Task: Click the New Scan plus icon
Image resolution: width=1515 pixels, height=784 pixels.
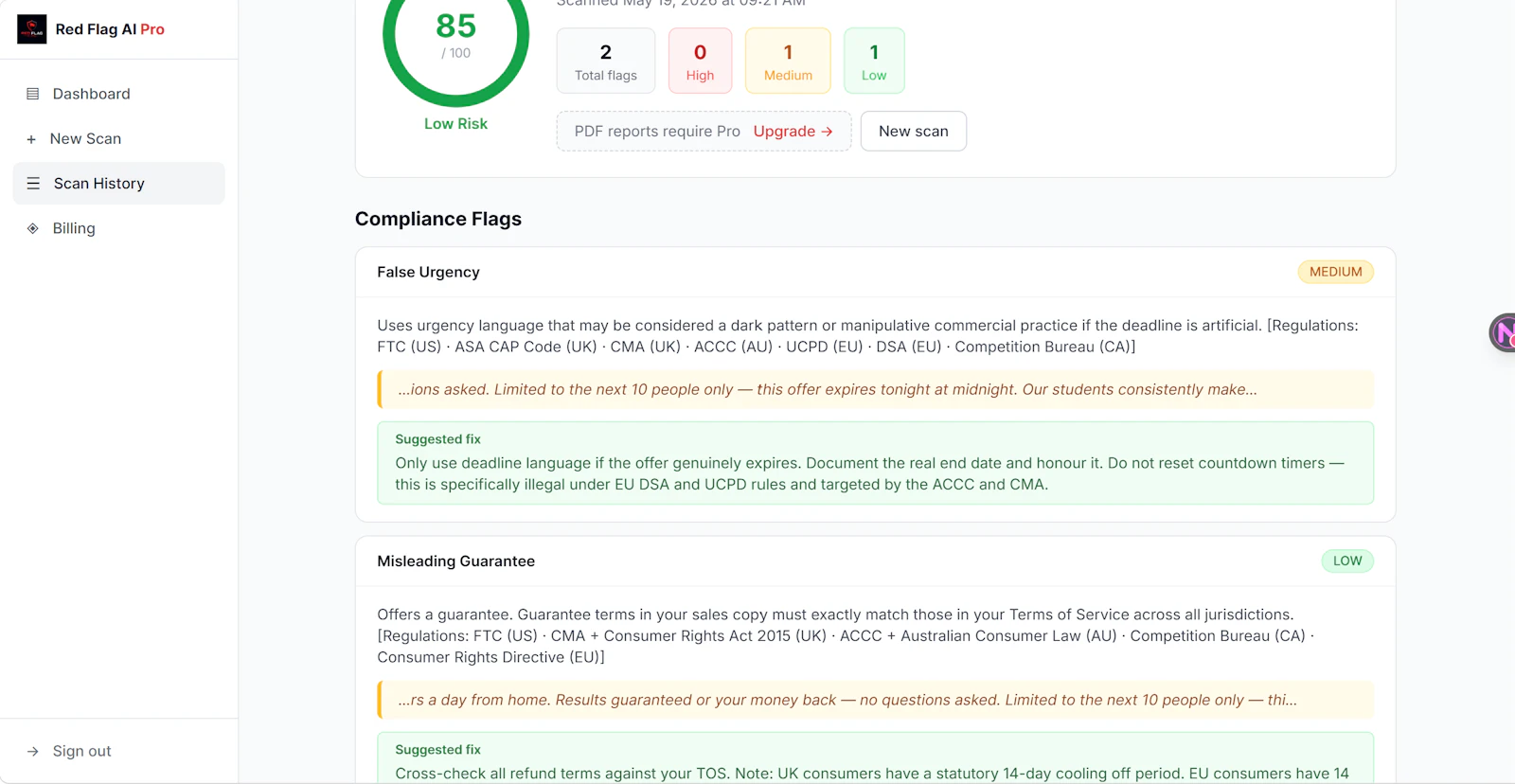Action: click(x=31, y=139)
